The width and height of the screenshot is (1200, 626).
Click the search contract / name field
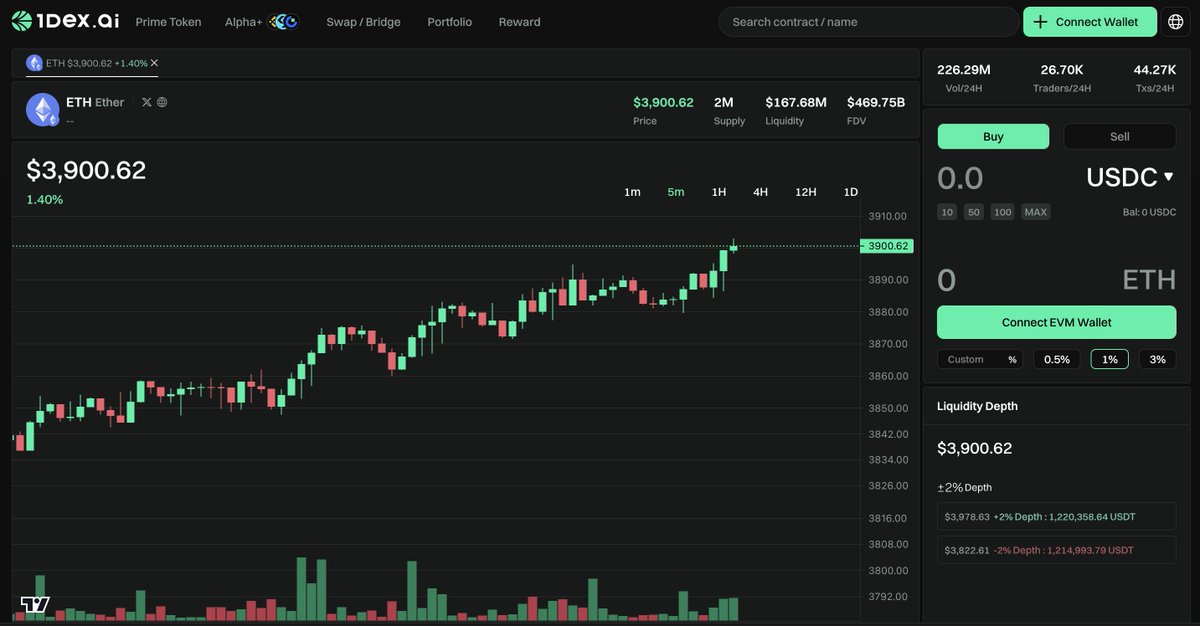click(868, 22)
